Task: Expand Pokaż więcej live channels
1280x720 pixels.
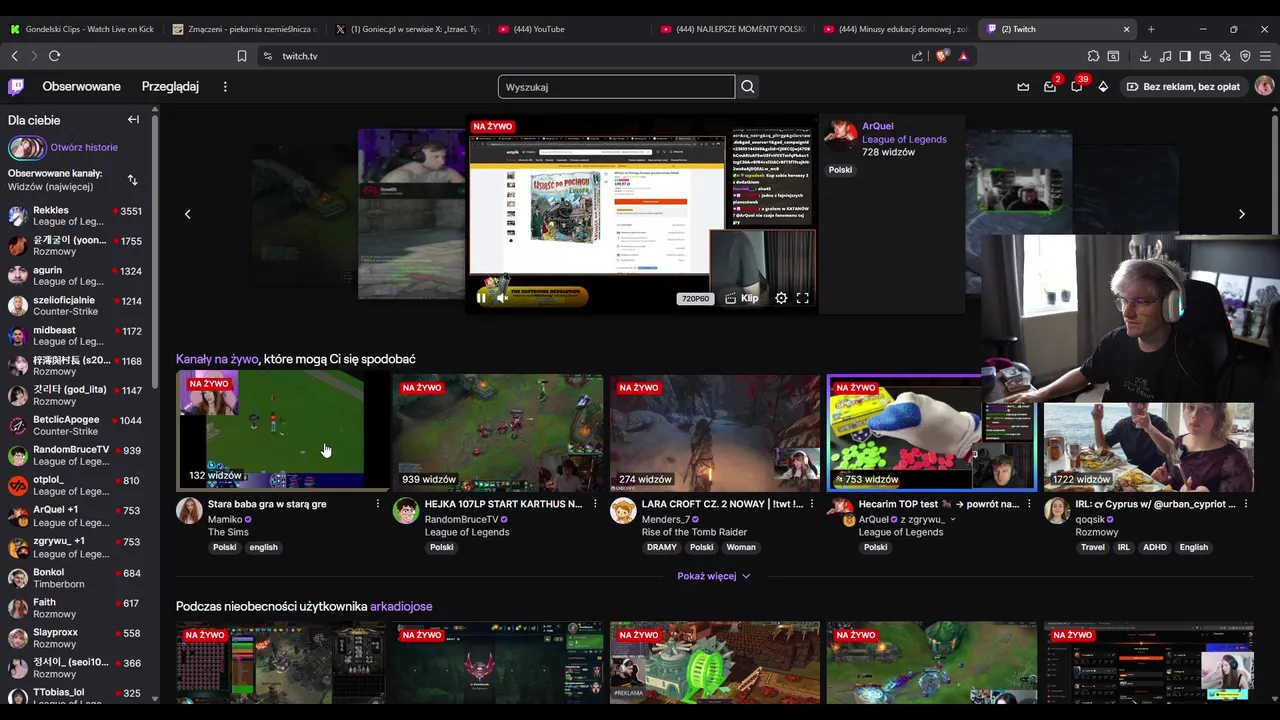Action: coord(713,576)
